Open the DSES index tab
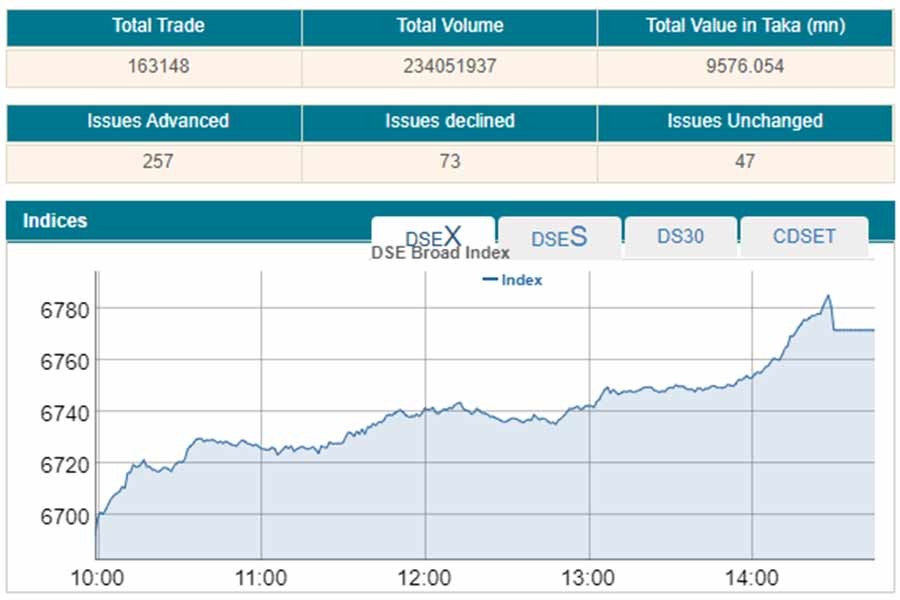 point(559,238)
